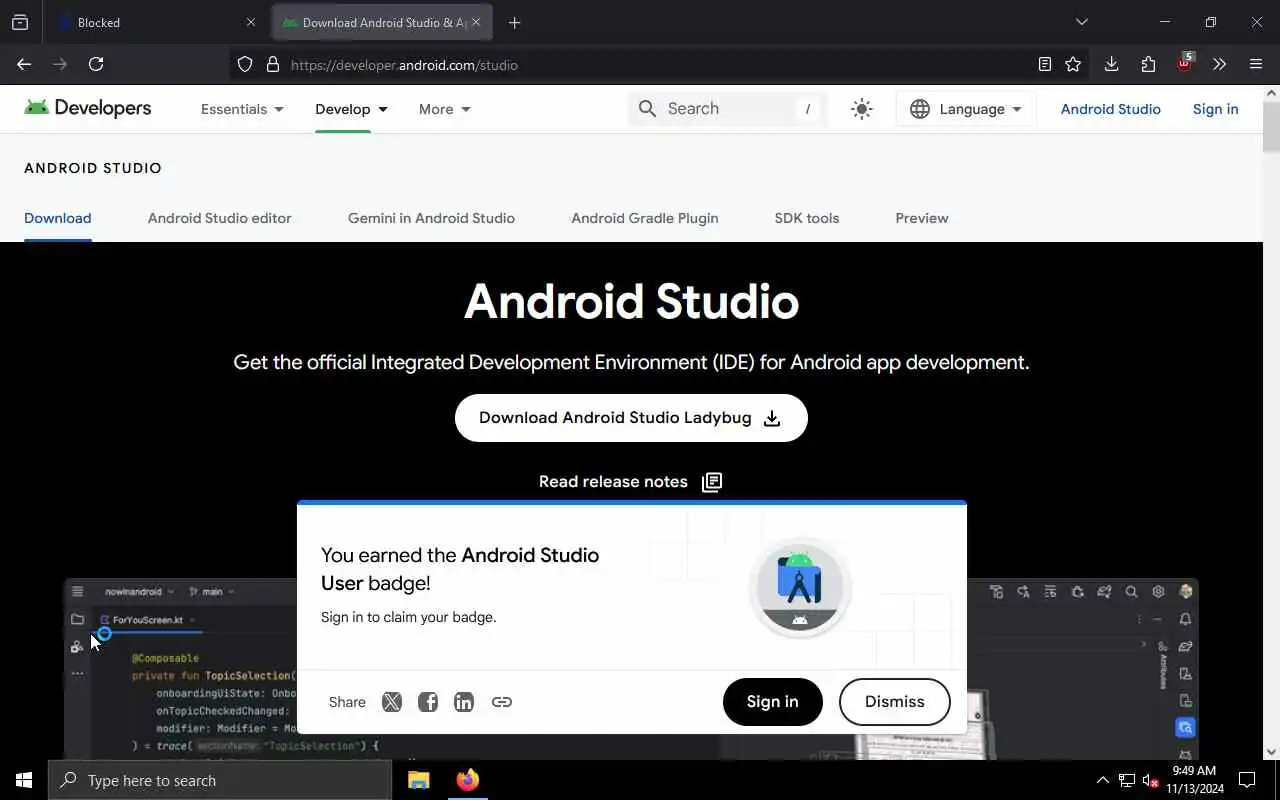Click the network tray icon

click(x=1127, y=780)
